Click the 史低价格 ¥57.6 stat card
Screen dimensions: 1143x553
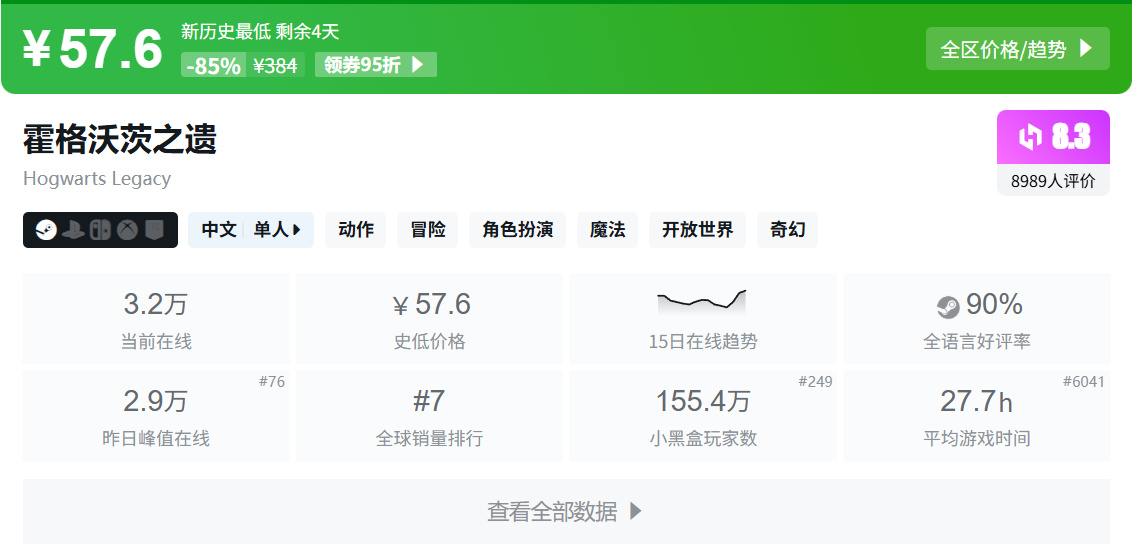[429, 318]
